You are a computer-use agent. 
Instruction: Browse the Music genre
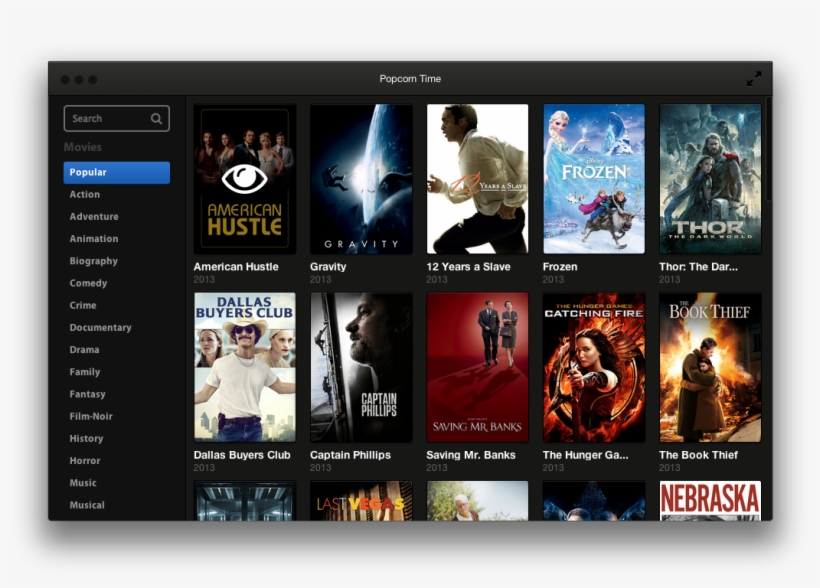83,483
